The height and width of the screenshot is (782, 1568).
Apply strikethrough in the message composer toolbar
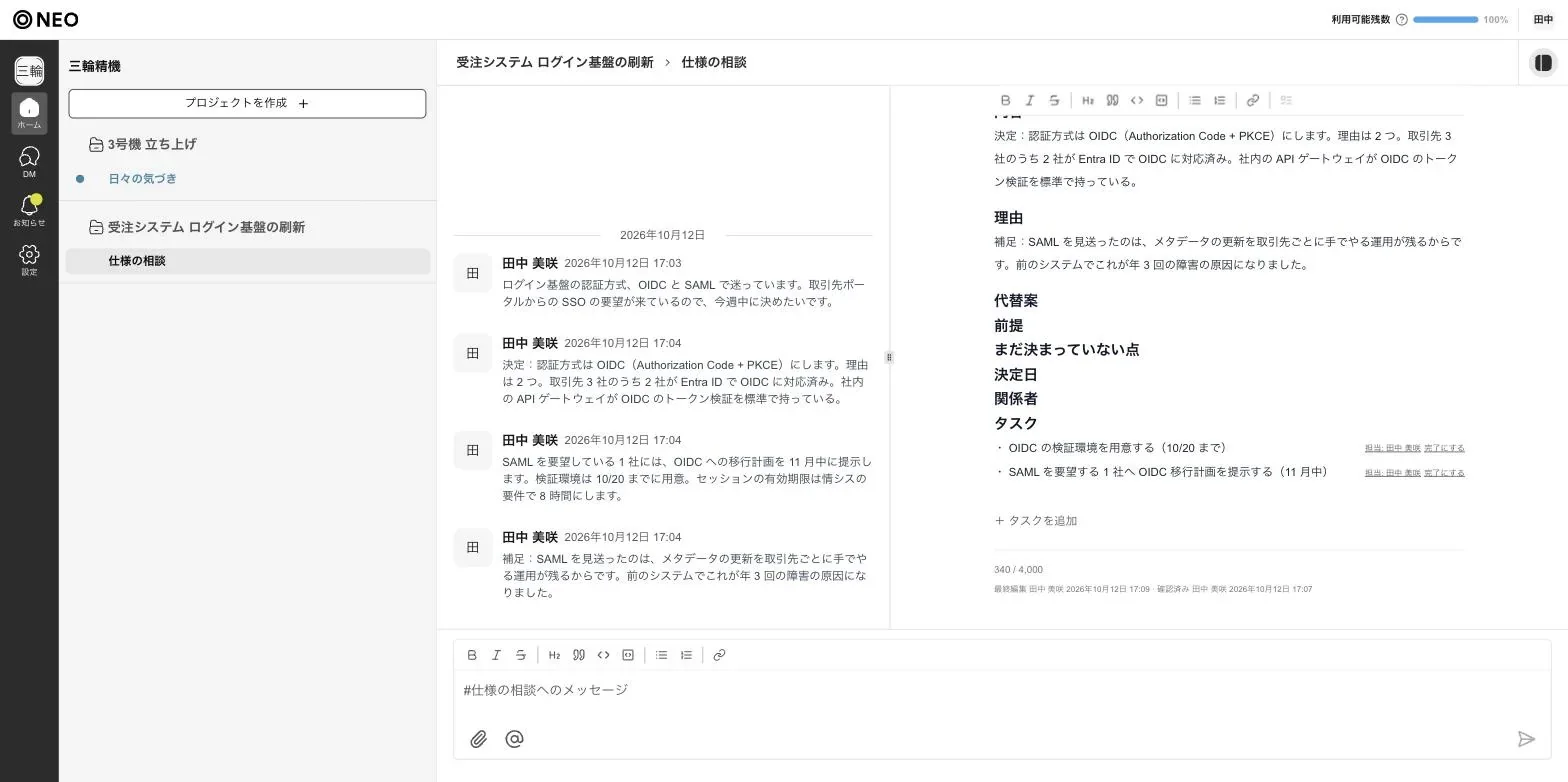click(x=521, y=655)
